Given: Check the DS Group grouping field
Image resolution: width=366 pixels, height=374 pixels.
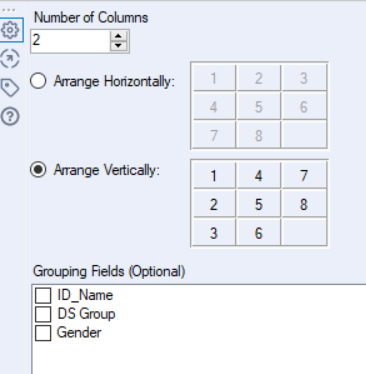Looking at the screenshot, I should click(x=43, y=314).
